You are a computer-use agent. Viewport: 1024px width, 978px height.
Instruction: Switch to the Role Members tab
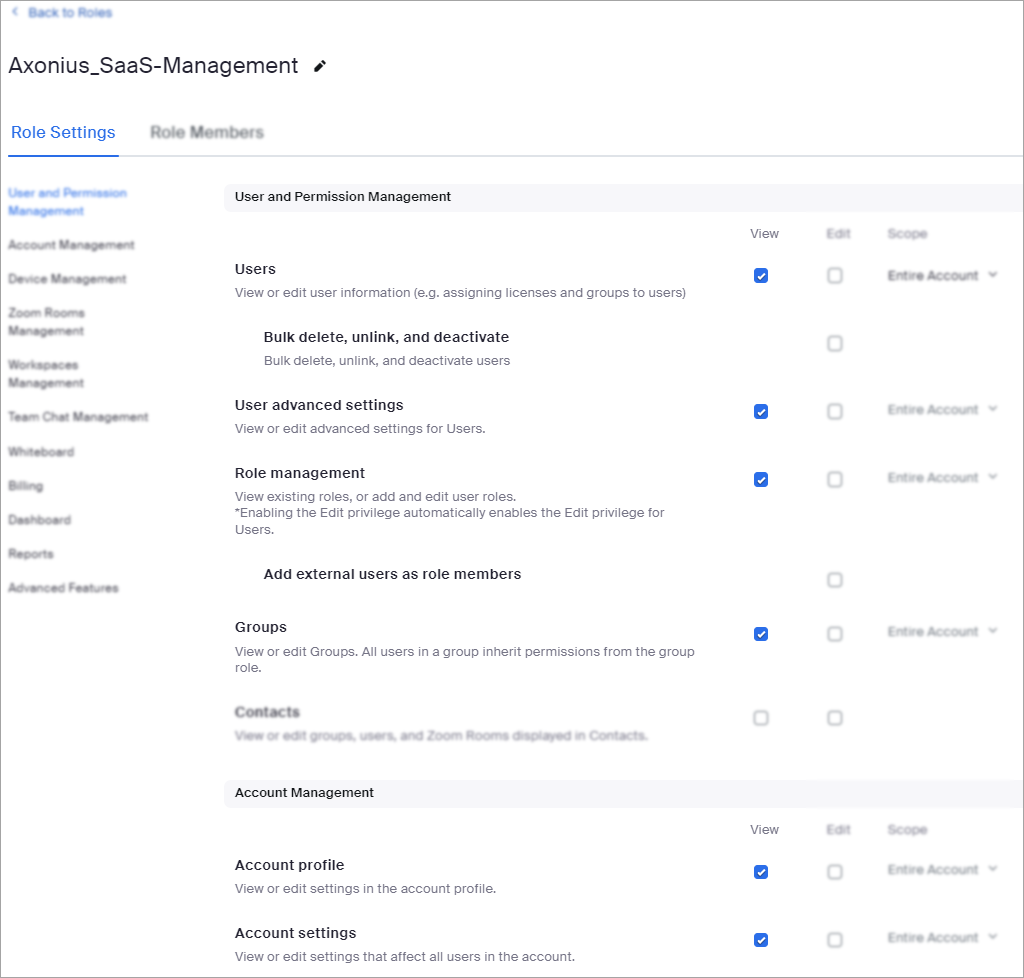coord(207,133)
